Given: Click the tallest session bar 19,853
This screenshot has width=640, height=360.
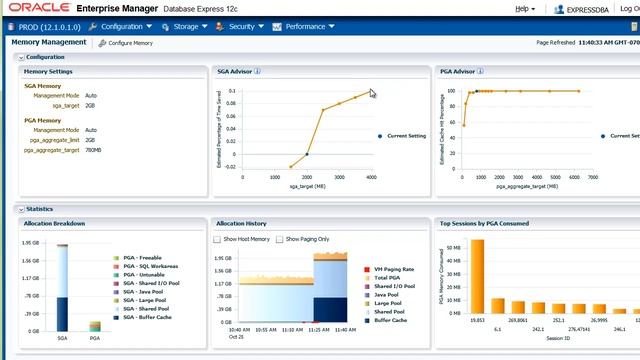Looking at the screenshot, I should tap(478, 276).
